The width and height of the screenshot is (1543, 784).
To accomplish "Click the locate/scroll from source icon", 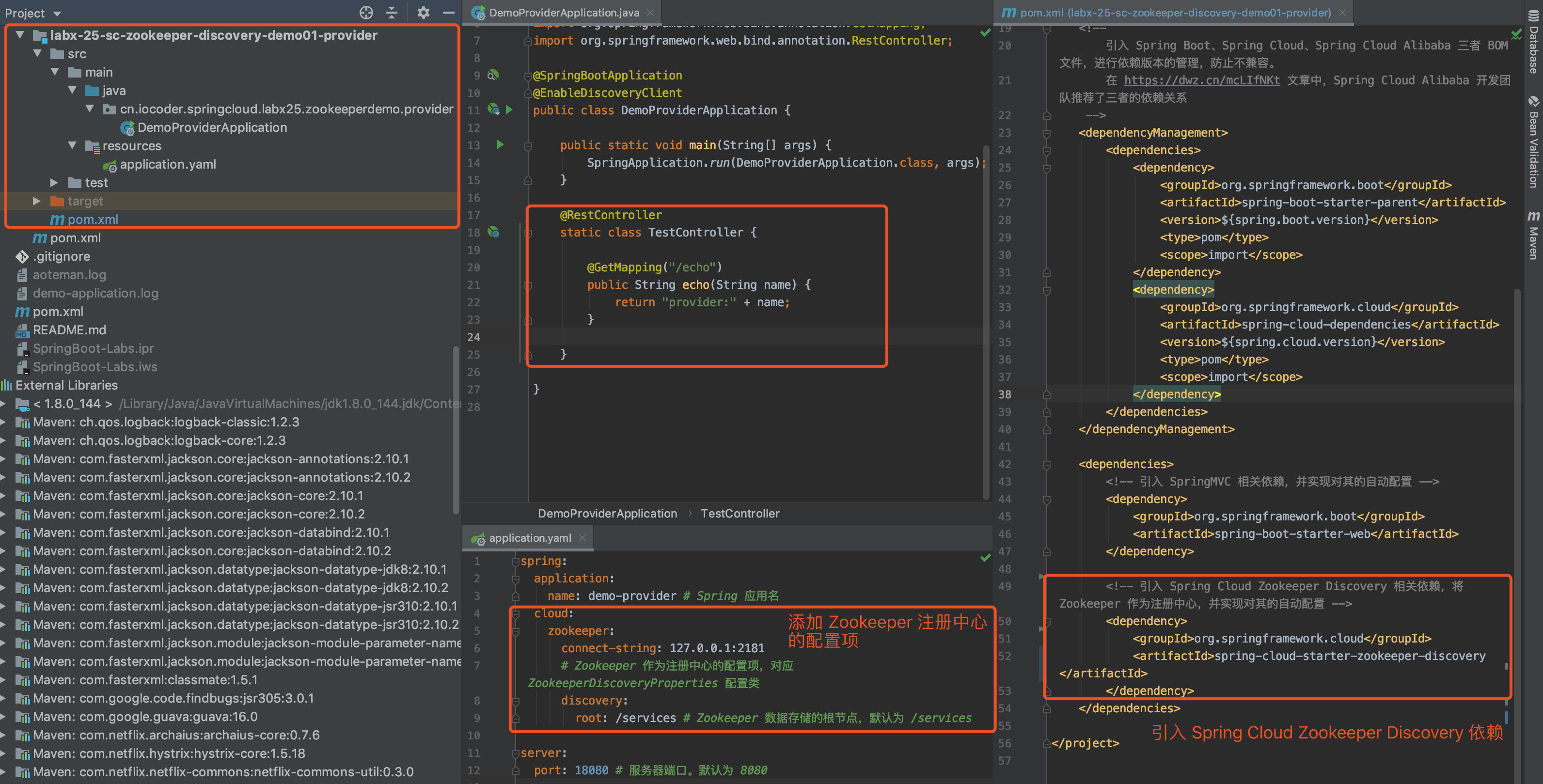I will point(366,13).
